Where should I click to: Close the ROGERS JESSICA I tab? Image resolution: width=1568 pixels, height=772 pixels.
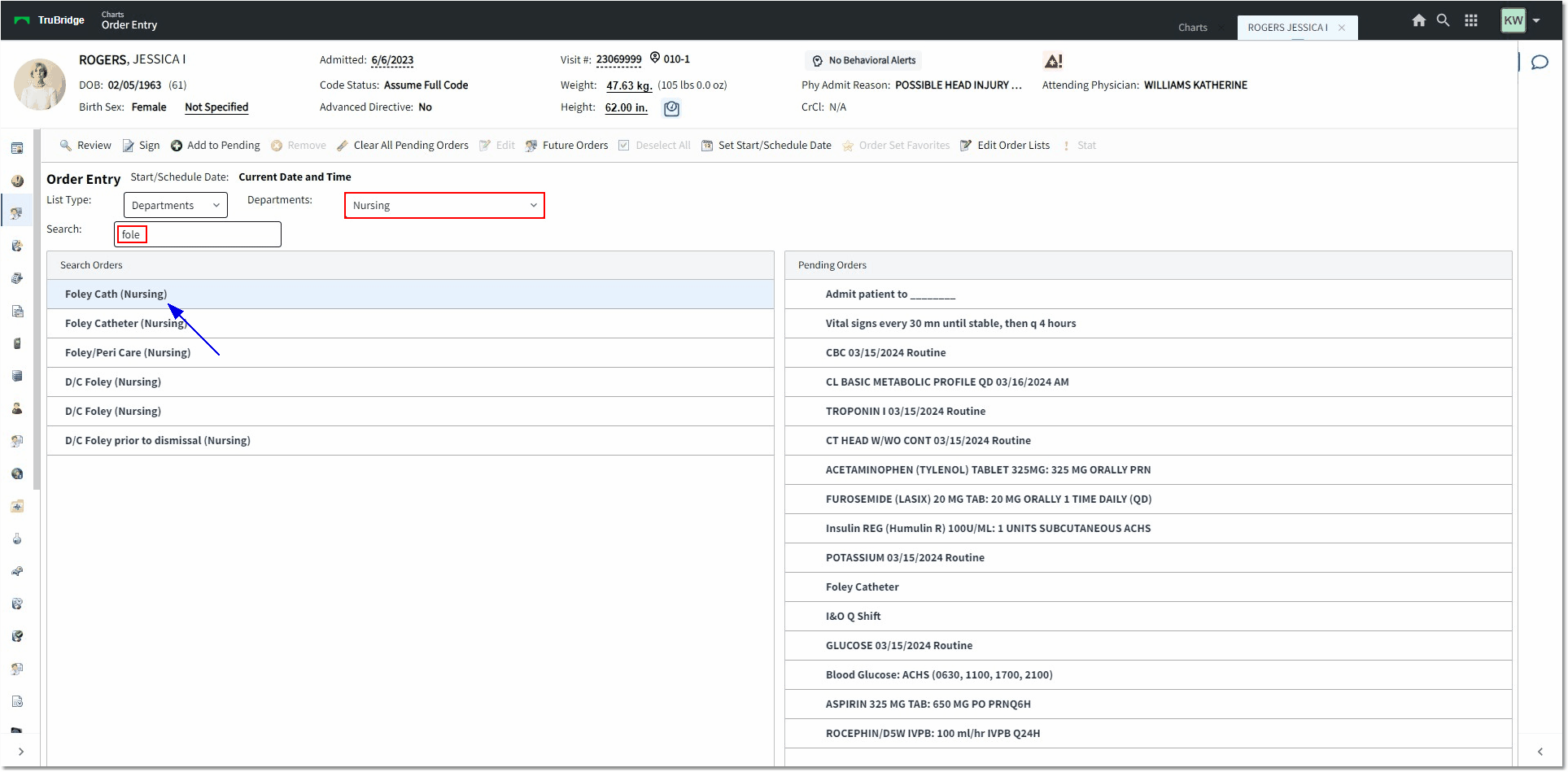1342,28
